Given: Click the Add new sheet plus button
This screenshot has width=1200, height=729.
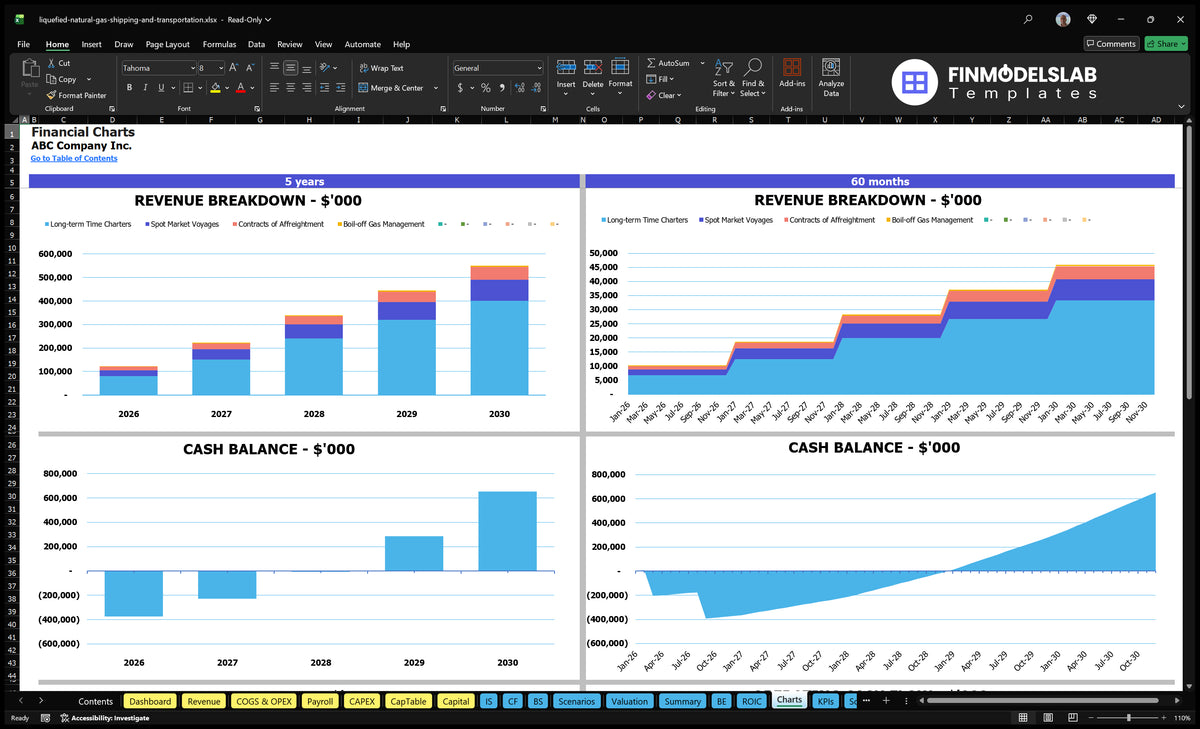Looking at the screenshot, I should coord(885,701).
